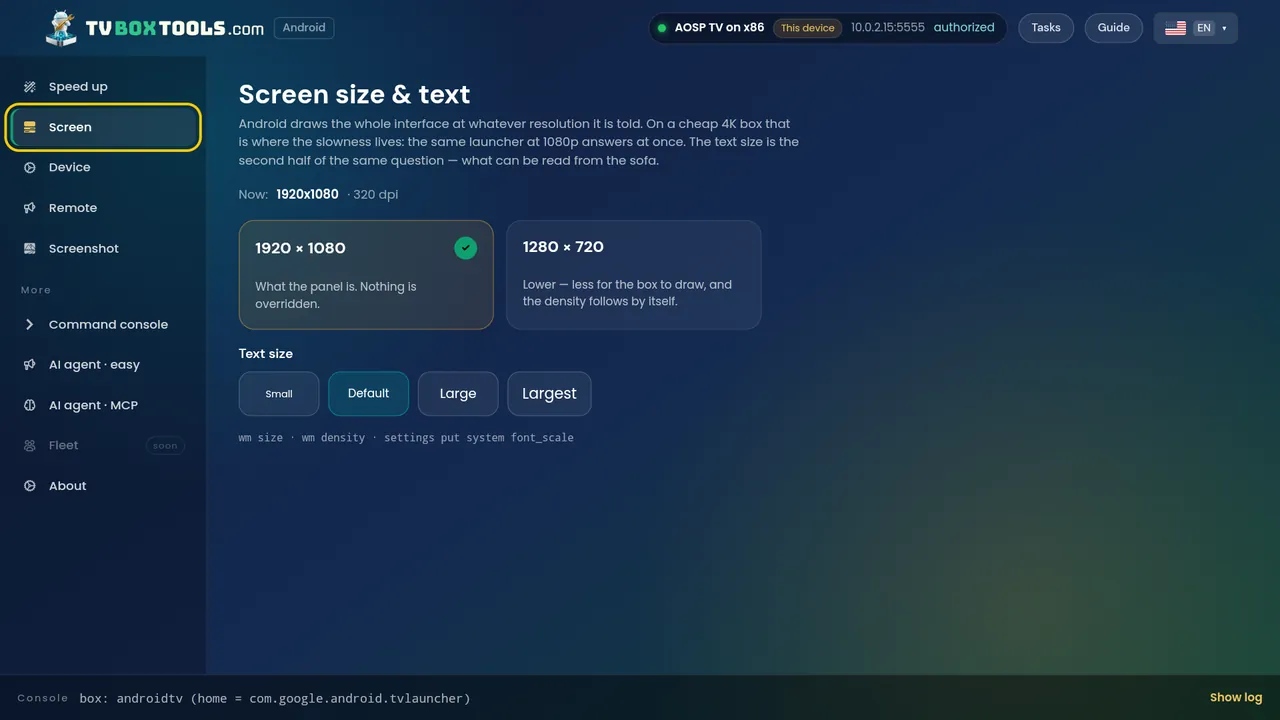This screenshot has width=1280, height=720.
Task: Click the Device sidebar icon
Action: tap(30, 167)
